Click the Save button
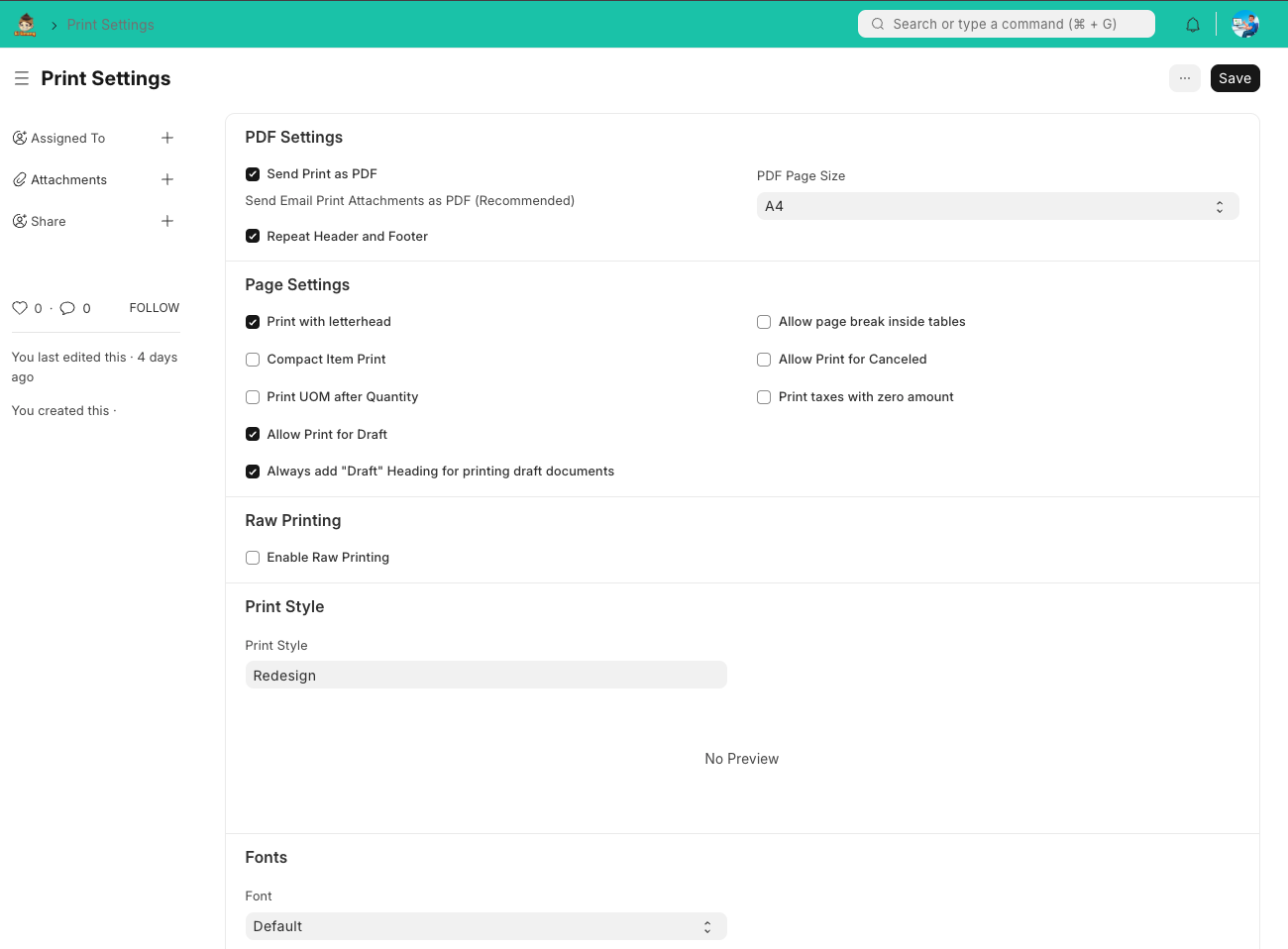 tap(1234, 78)
